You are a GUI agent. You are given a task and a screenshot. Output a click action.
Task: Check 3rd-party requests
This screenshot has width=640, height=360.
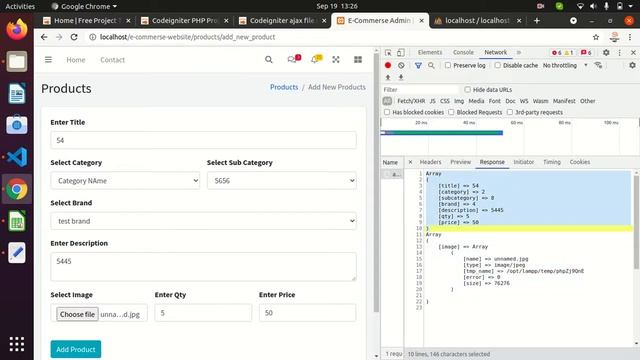510,112
